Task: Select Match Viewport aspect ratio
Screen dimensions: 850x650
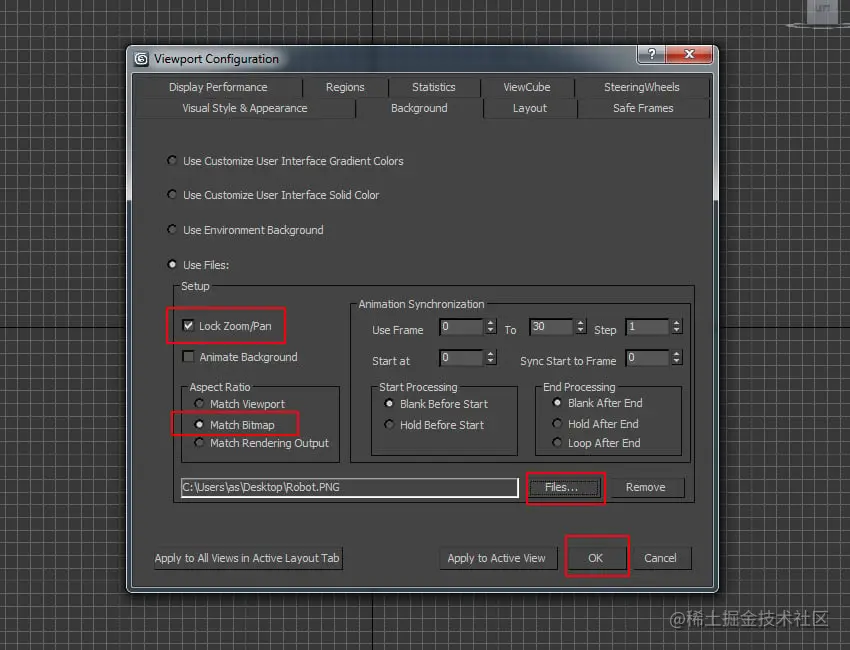Action: click(199, 403)
